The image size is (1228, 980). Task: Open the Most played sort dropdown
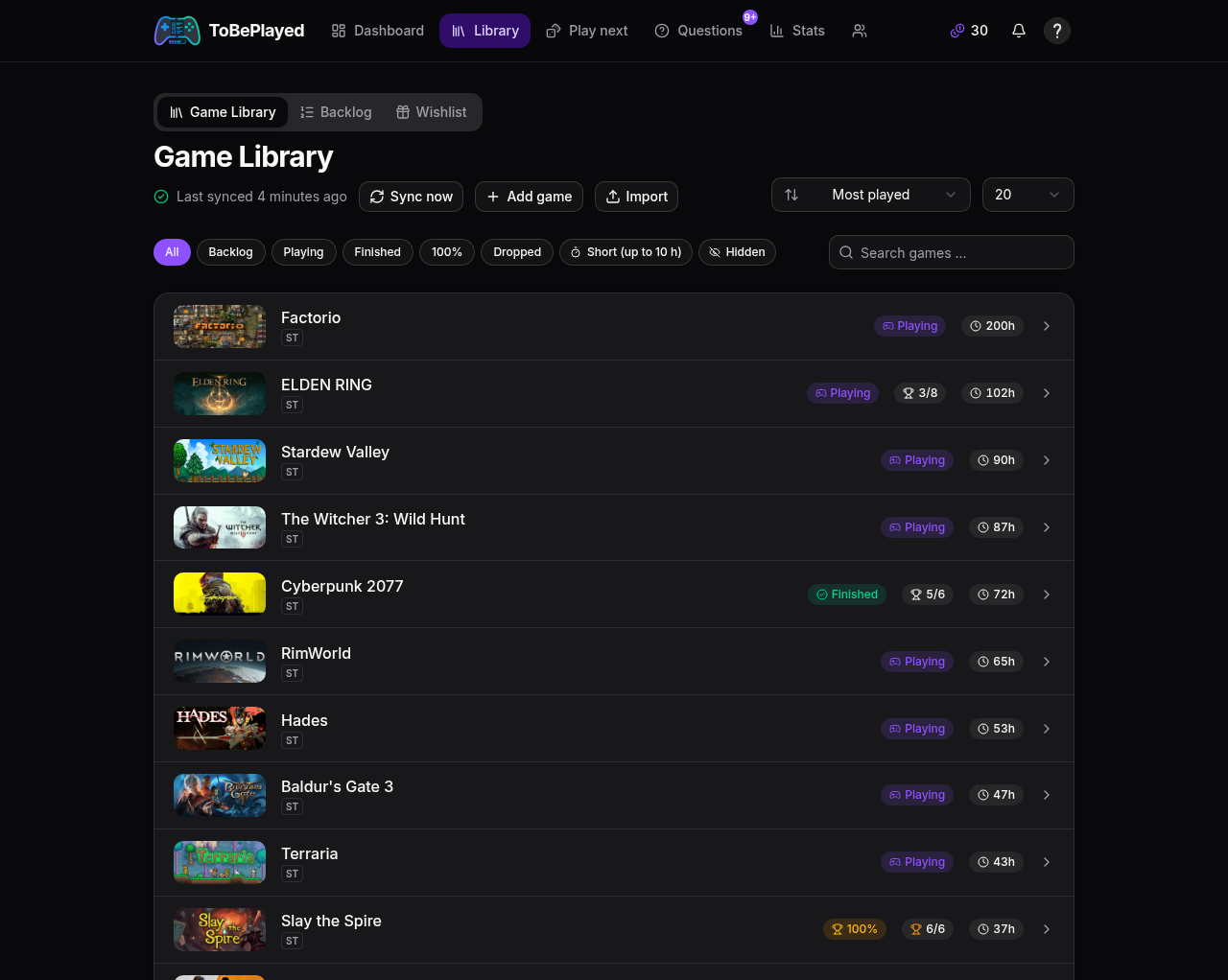tap(871, 195)
